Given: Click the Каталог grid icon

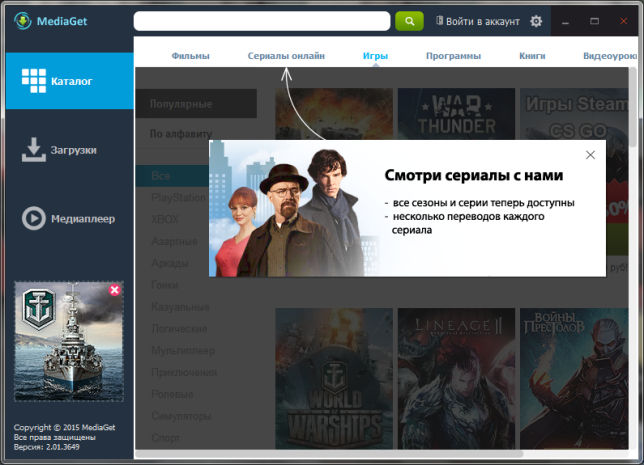Looking at the screenshot, I should [34, 81].
